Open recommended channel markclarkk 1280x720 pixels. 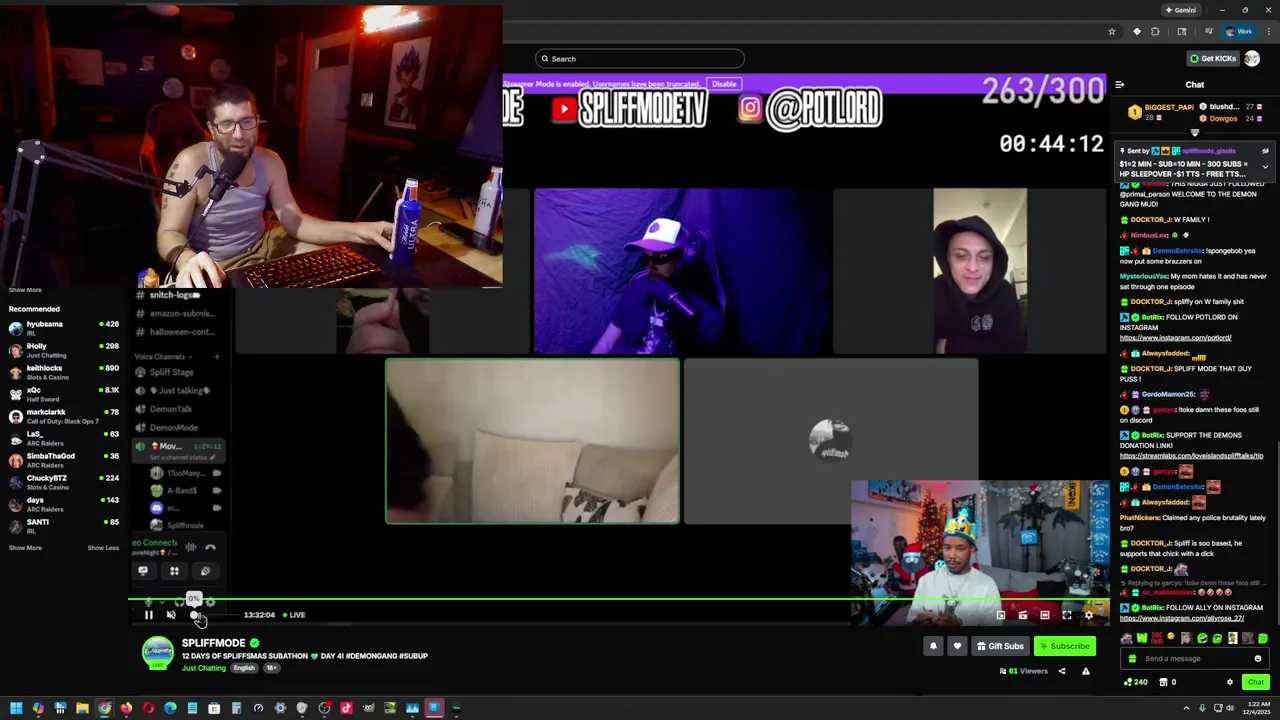(64, 416)
